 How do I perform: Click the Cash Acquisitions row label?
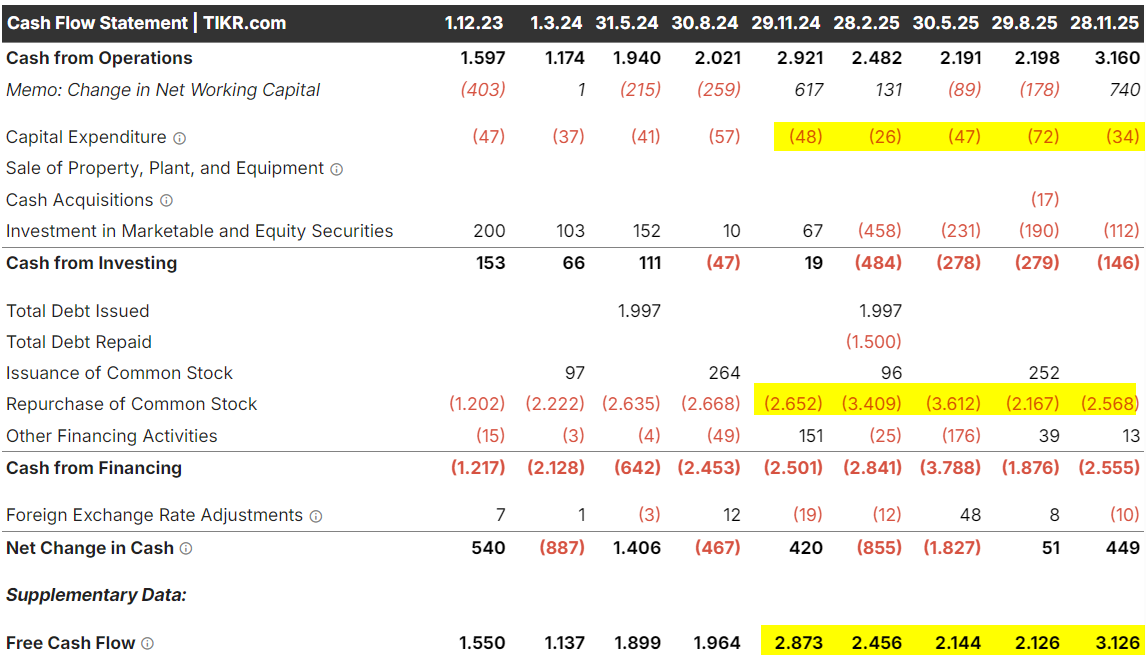click(80, 200)
